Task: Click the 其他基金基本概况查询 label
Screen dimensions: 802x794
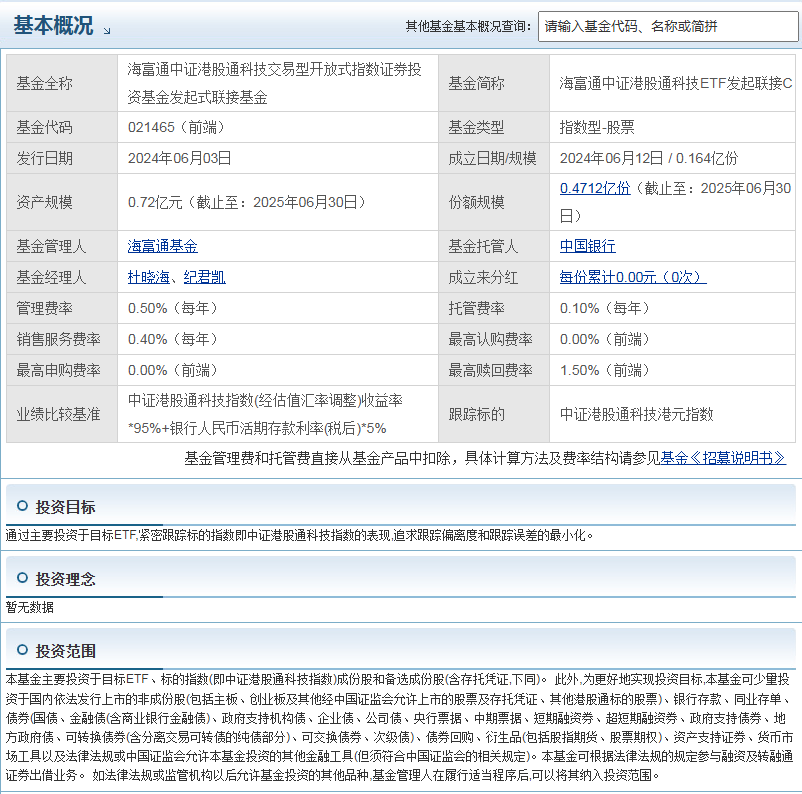Action: tap(468, 26)
